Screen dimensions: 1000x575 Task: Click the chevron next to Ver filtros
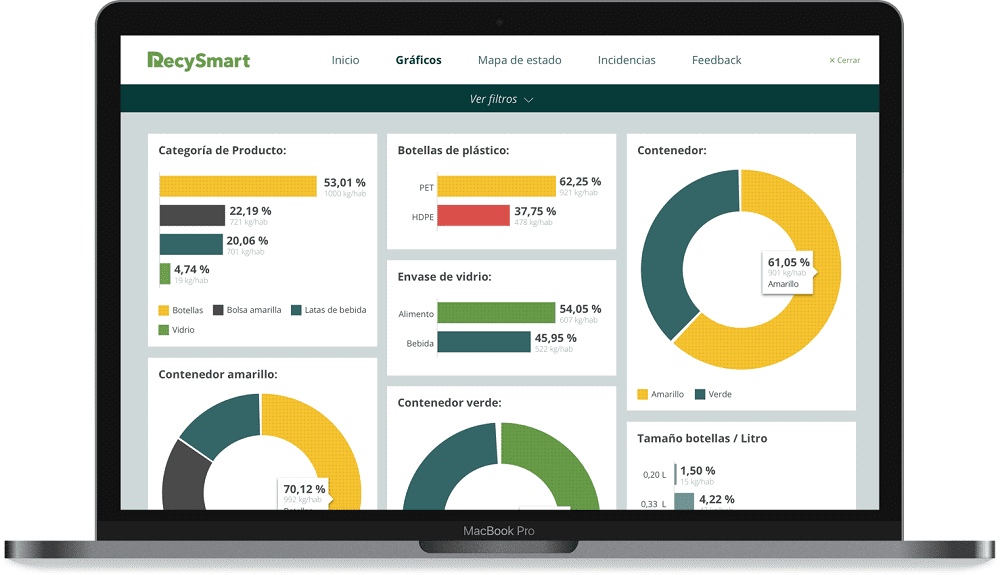529,100
